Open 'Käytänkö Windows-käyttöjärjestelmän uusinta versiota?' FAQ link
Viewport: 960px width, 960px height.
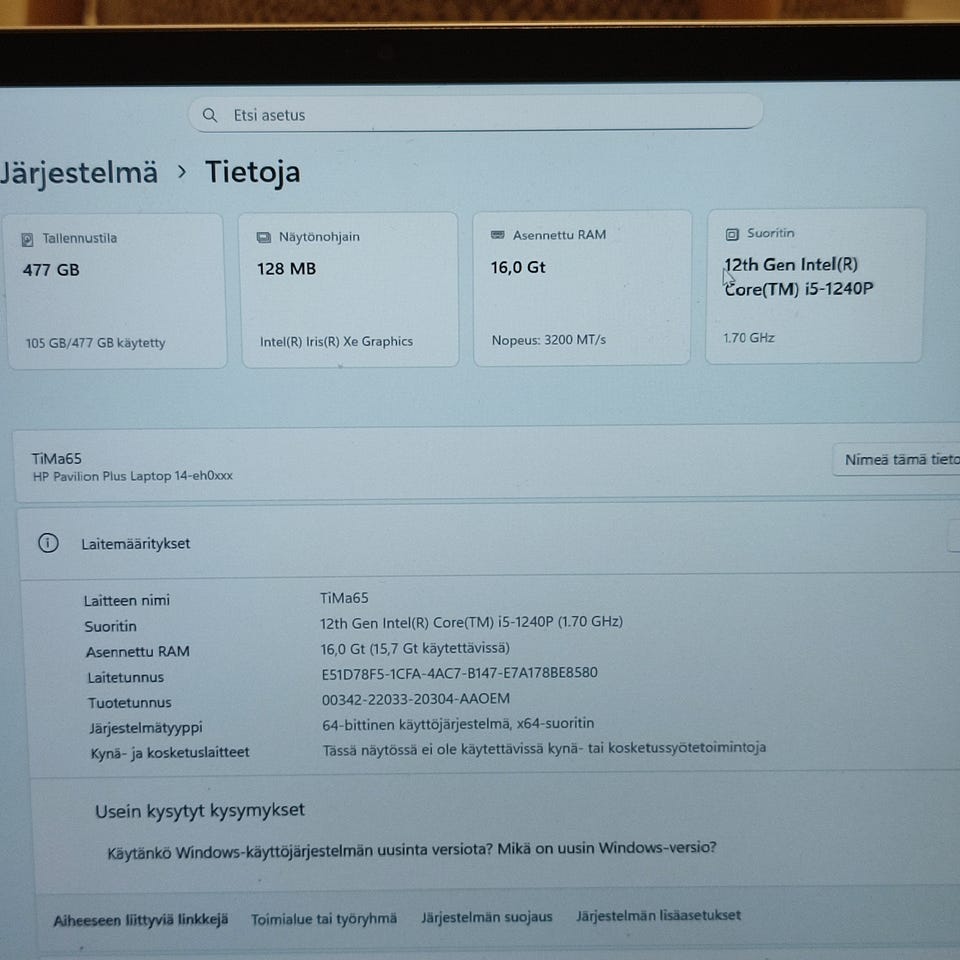[411, 850]
